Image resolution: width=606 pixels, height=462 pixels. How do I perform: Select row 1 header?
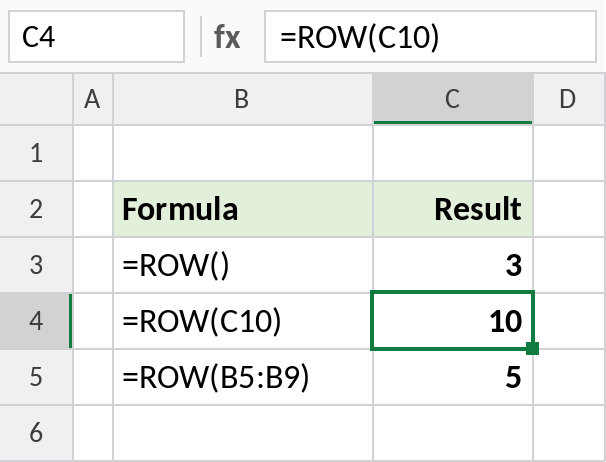point(36,153)
